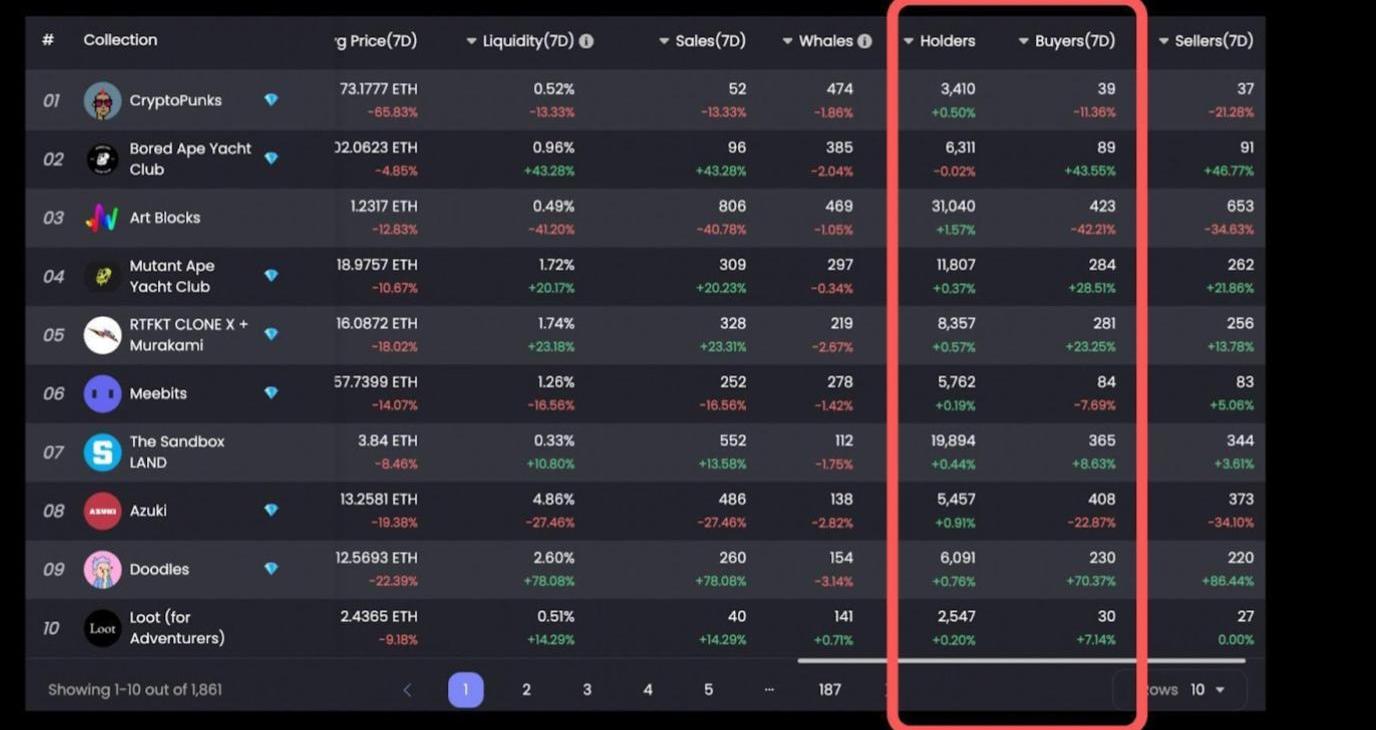Click the horizontal table scrollbar
This screenshot has width=1376, height=730.
click(1020, 661)
